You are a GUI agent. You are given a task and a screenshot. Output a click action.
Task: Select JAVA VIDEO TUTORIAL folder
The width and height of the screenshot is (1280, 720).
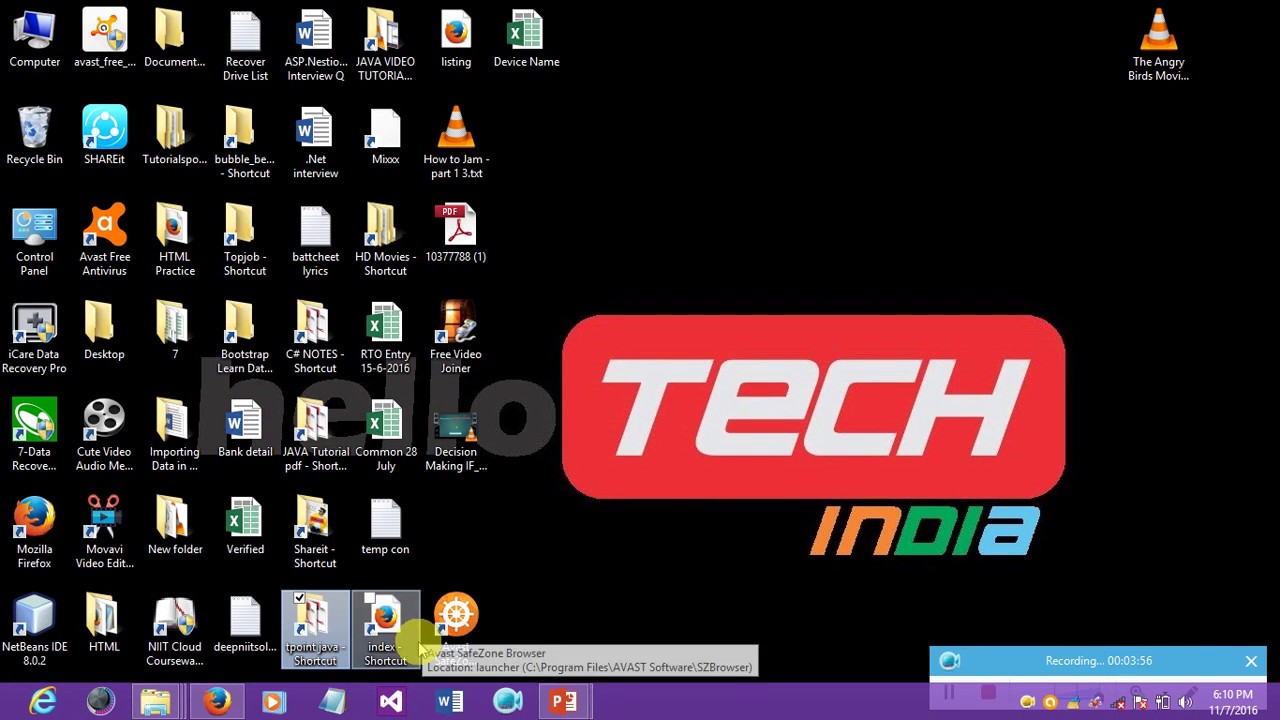pyautogui.click(x=385, y=46)
